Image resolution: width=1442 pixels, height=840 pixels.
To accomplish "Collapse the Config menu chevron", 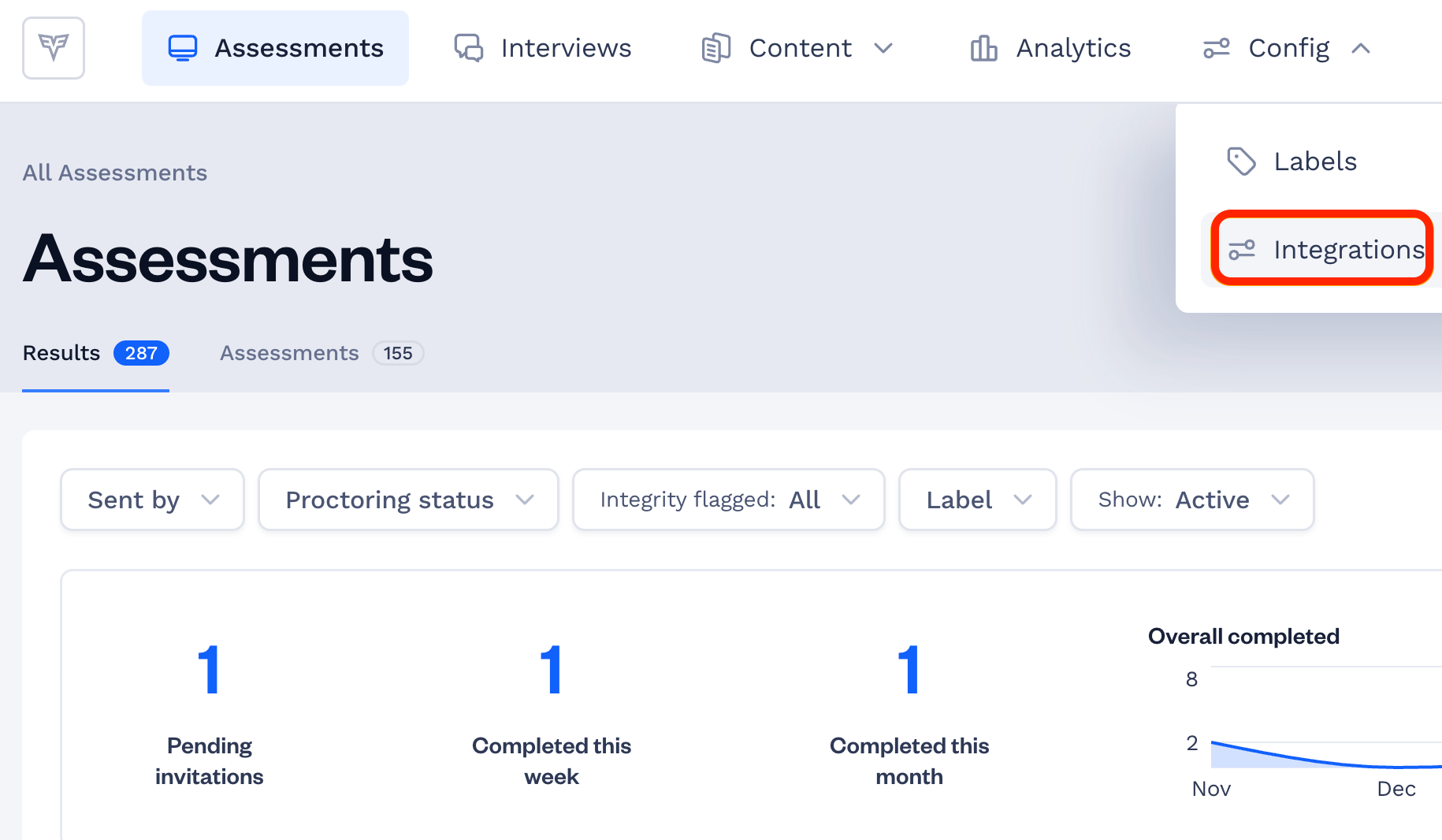I will 1361,48.
